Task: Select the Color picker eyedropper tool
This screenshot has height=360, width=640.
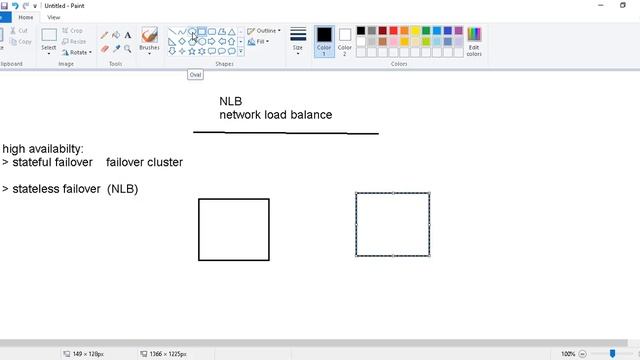Action: tap(117, 49)
